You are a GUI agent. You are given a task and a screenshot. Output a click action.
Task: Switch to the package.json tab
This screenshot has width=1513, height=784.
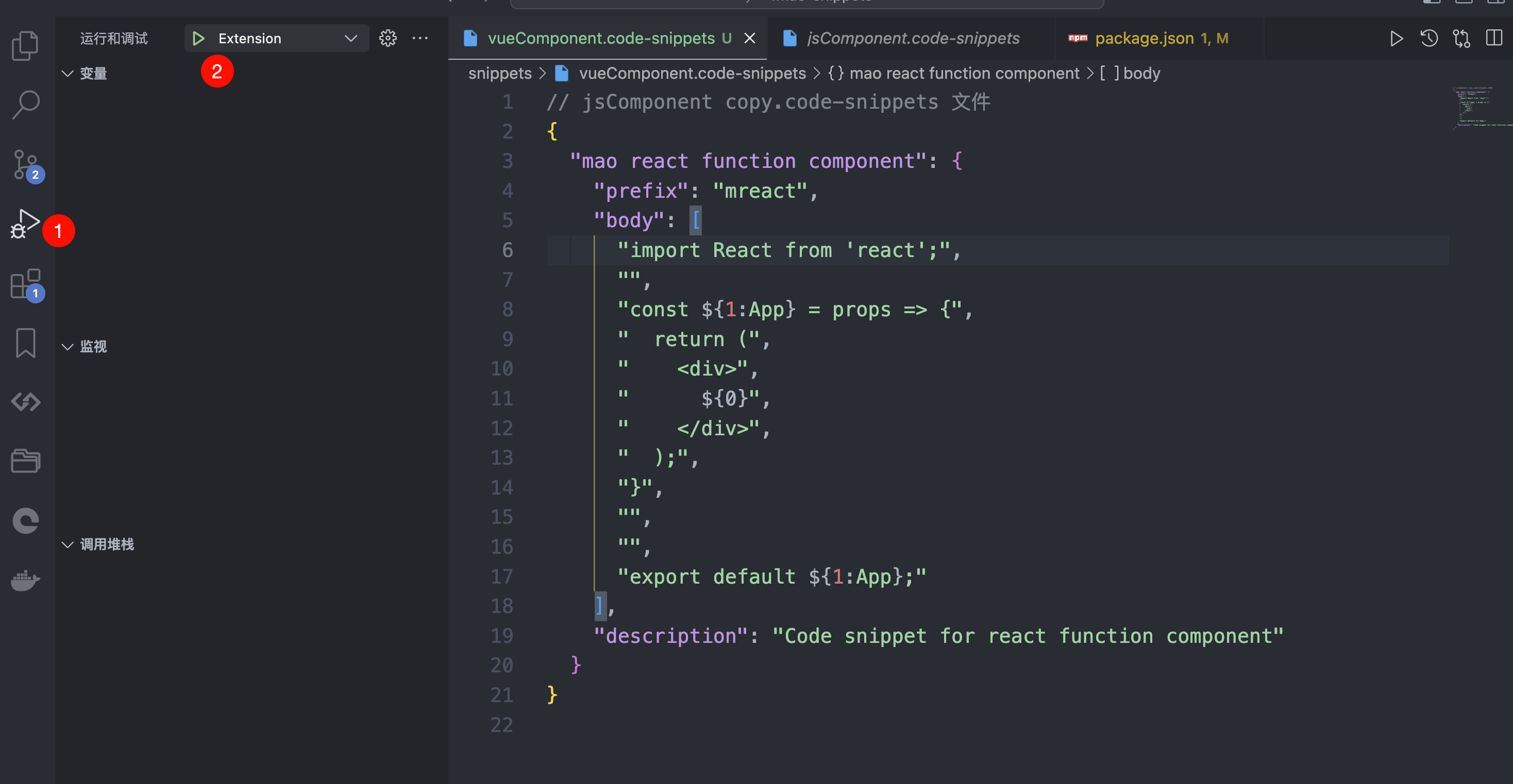tap(1159, 39)
